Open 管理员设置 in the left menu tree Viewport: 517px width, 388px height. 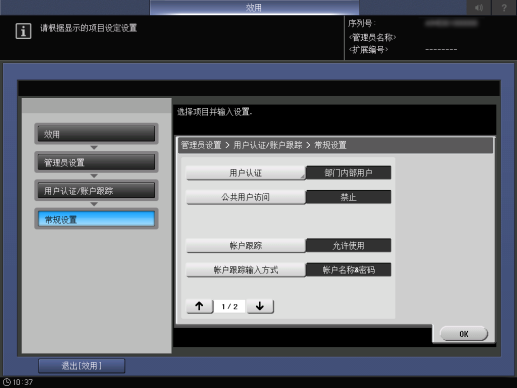click(96, 162)
